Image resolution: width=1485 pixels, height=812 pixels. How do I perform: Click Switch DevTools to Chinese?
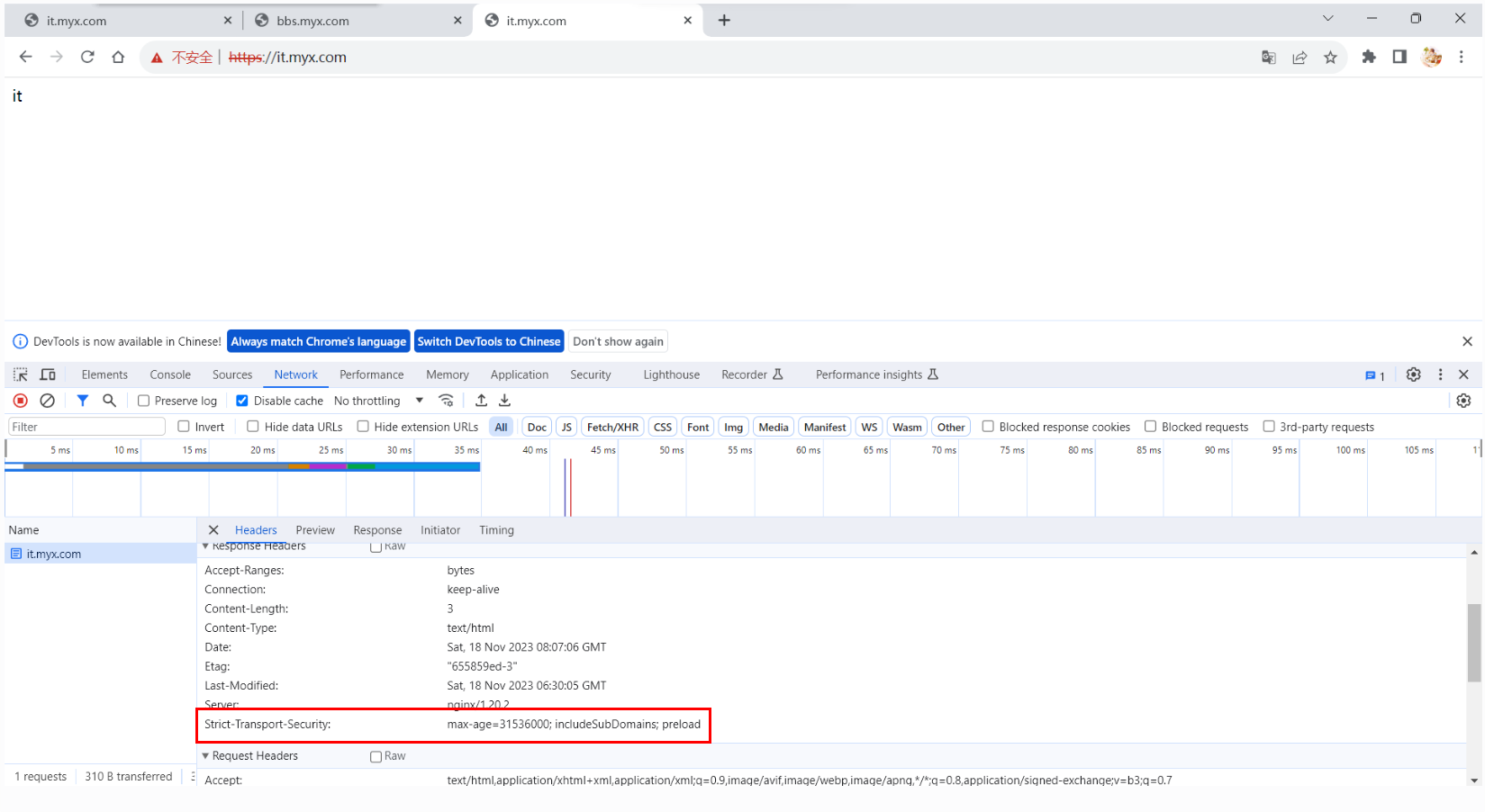[489, 341]
